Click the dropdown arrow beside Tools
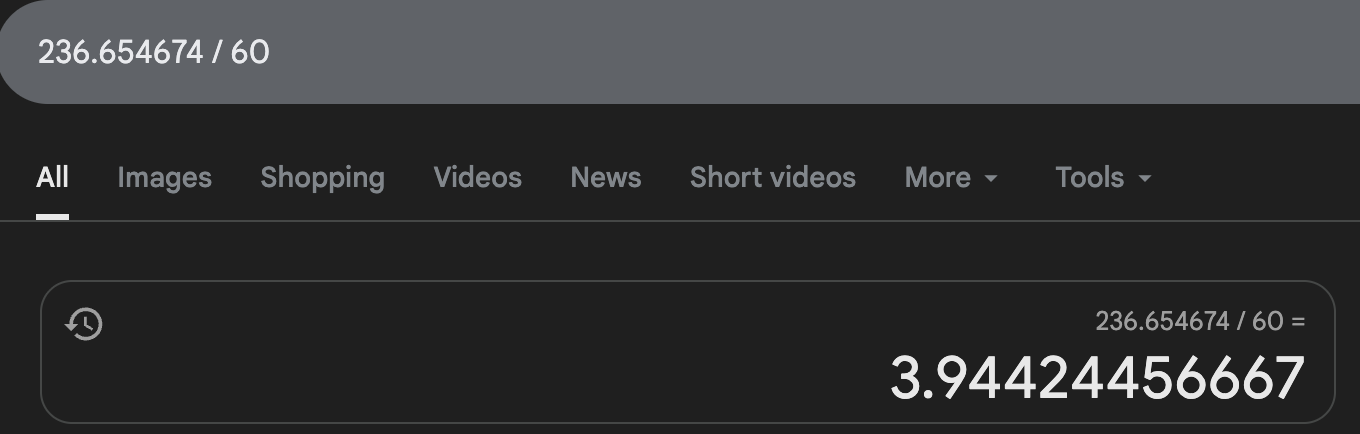Viewport: 1360px width, 434px height. (1145, 179)
